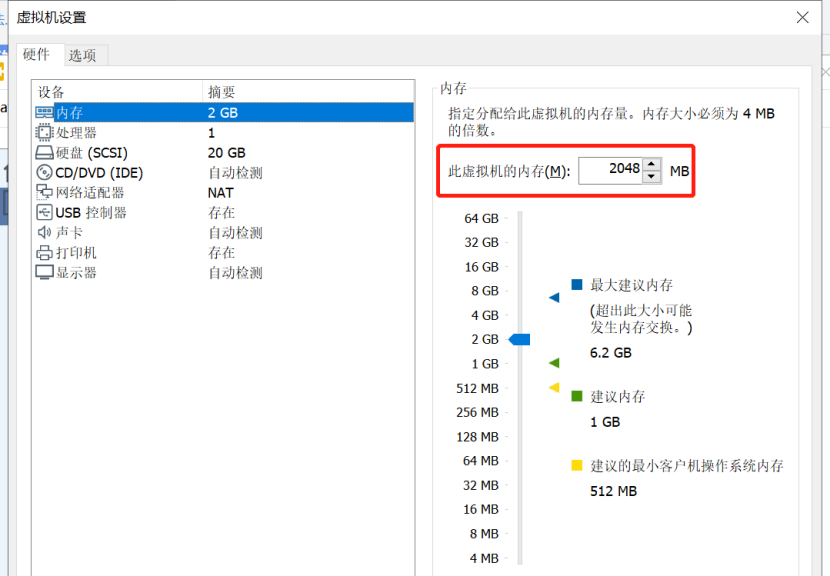Click the yellow 建议的最小客户机操作系统内存 legend square

[x=577, y=465]
